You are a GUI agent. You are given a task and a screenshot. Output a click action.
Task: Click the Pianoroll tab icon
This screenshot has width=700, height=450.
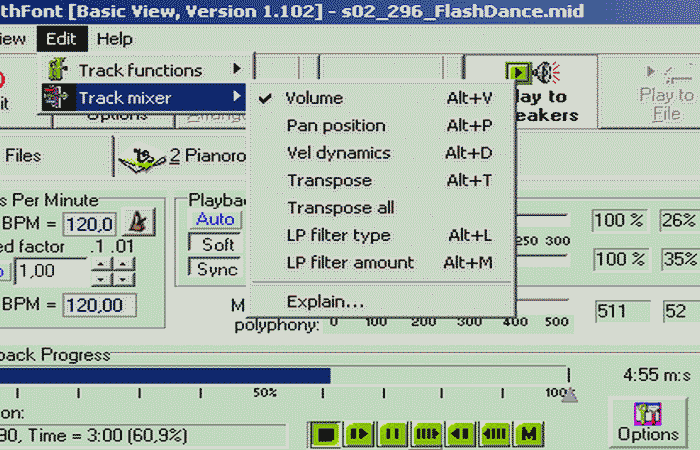point(142,155)
